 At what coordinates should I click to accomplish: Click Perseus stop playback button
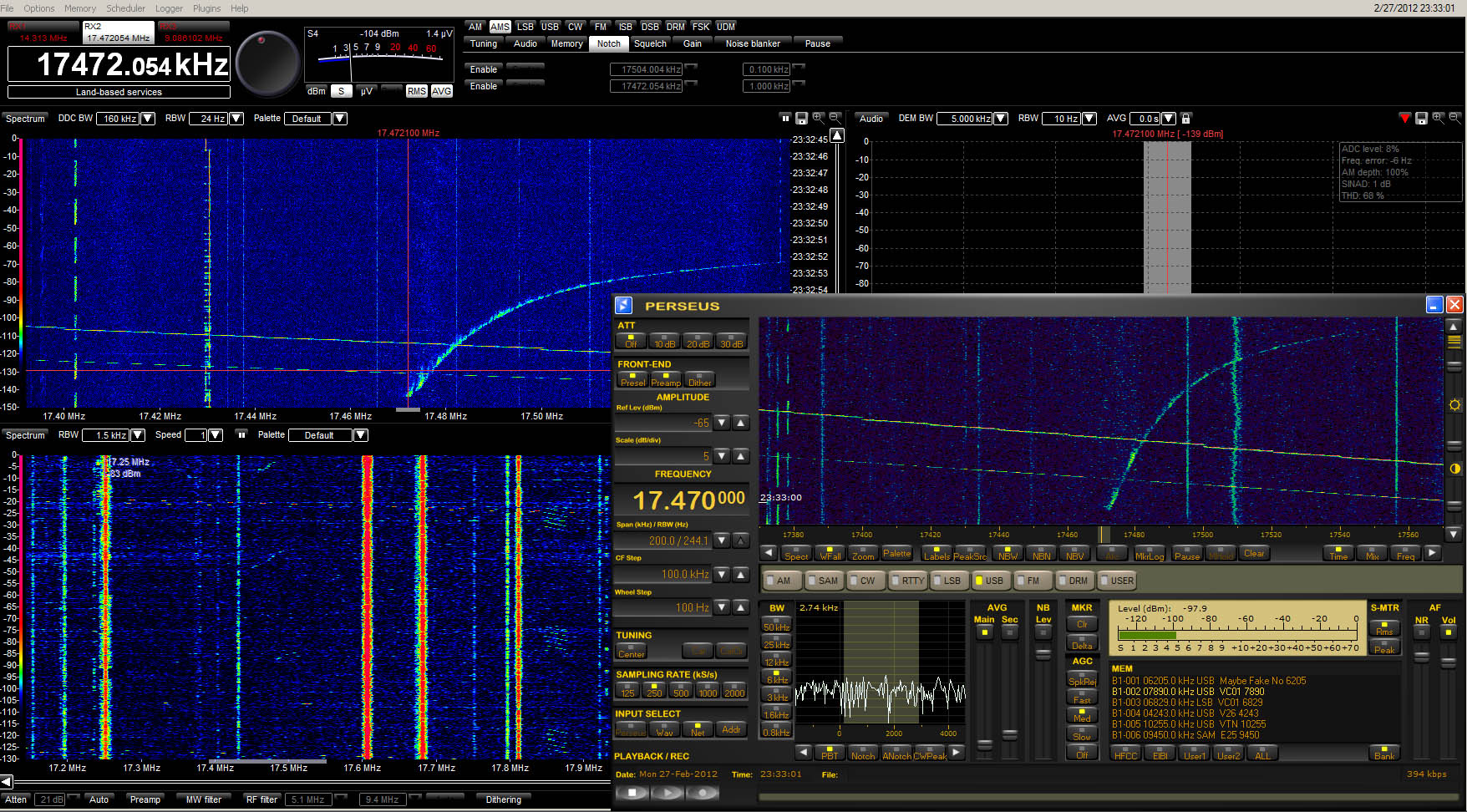pyautogui.click(x=632, y=792)
